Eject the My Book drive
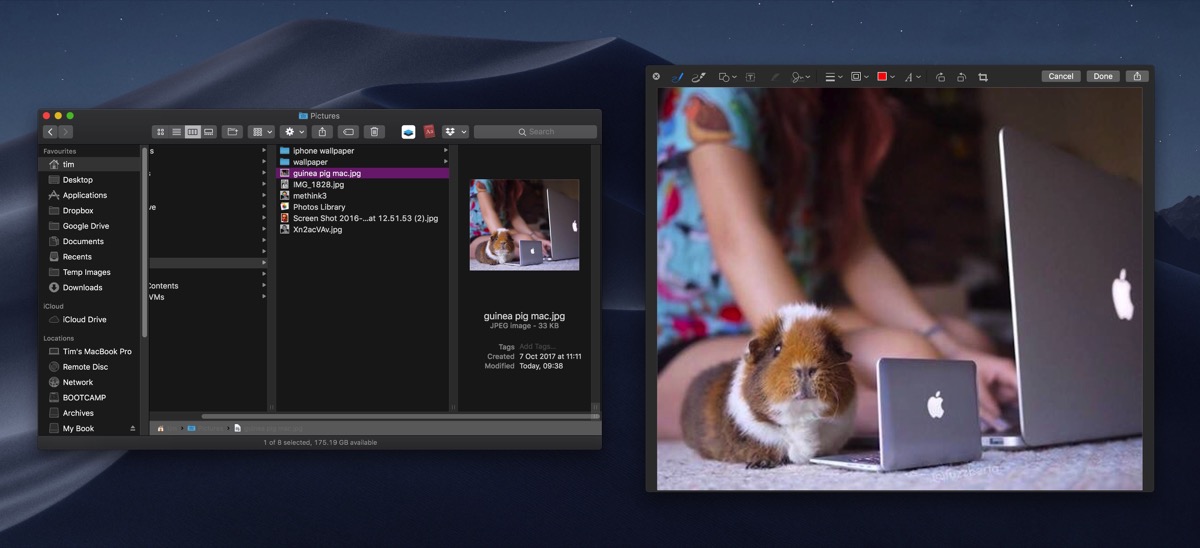The width and height of the screenshot is (1200, 548). click(x=133, y=428)
